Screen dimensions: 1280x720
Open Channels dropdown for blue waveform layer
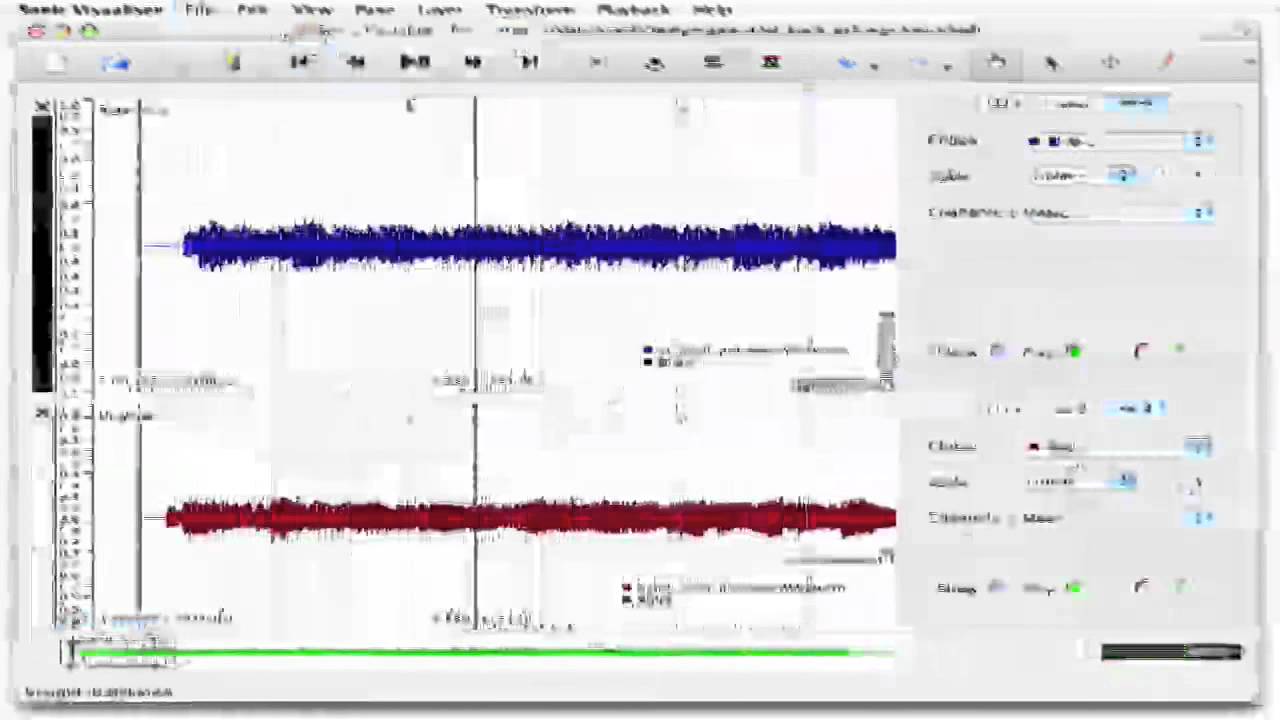point(1120,212)
